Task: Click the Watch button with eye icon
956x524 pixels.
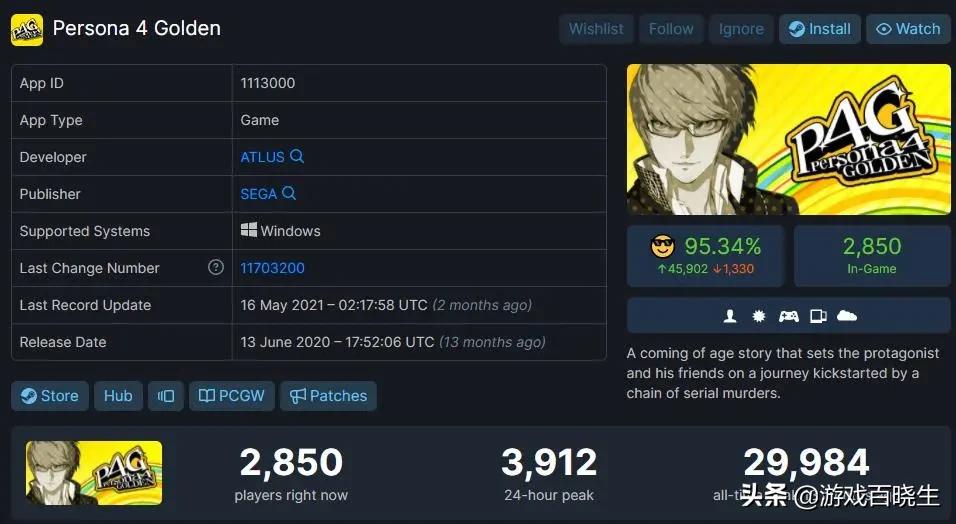Action: pyautogui.click(x=908, y=29)
